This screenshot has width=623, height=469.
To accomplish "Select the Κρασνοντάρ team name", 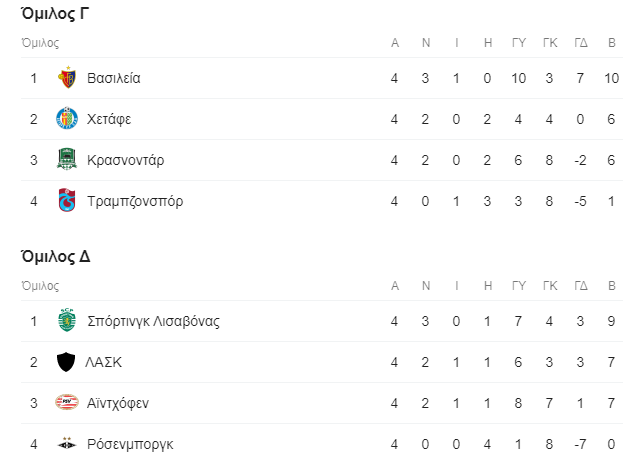I will tap(126, 160).
